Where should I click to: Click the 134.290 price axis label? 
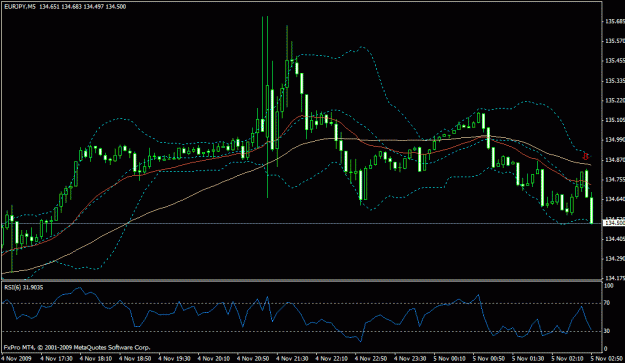(x=615, y=259)
